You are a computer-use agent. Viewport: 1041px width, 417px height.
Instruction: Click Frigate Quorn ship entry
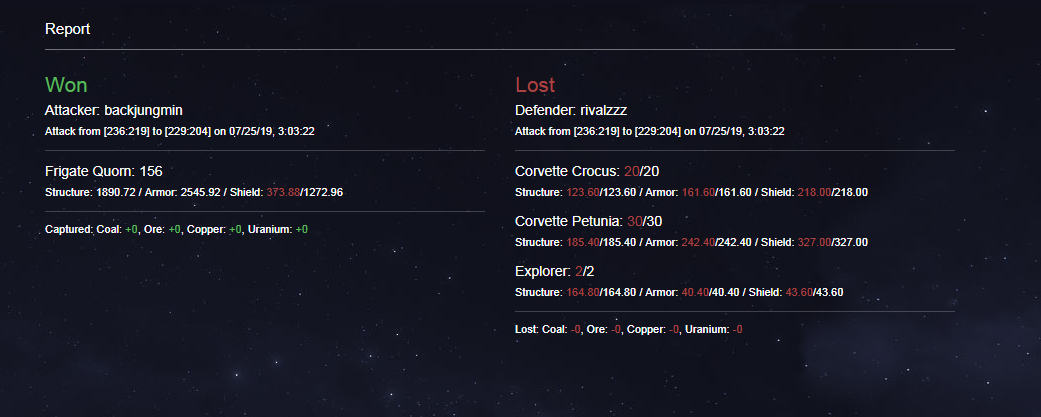[x=104, y=171]
